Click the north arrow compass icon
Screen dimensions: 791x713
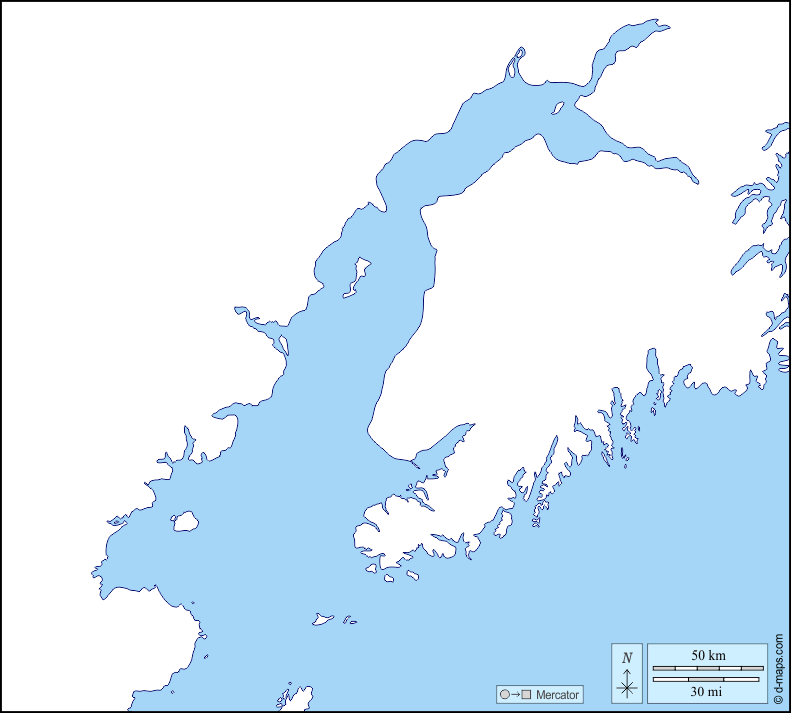(627, 674)
